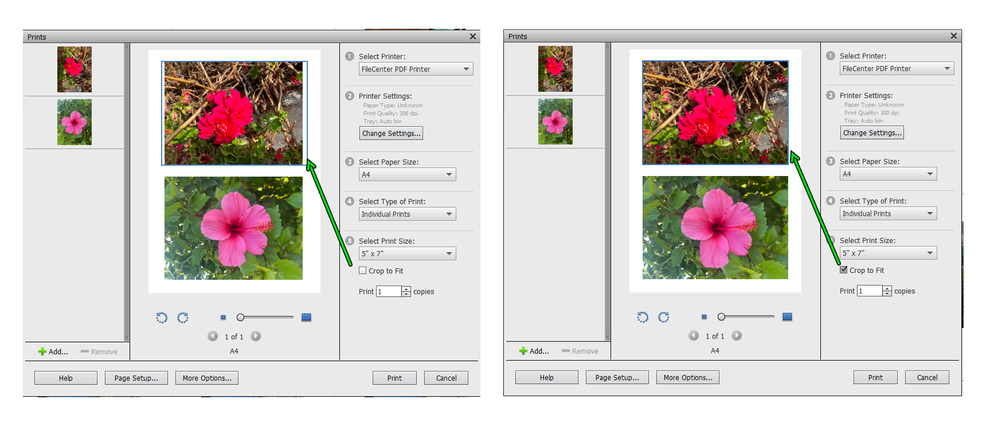Rotate image right in the left Prints dialog
The width and height of the screenshot is (998, 426).
pyautogui.click(x=183, y=317)
